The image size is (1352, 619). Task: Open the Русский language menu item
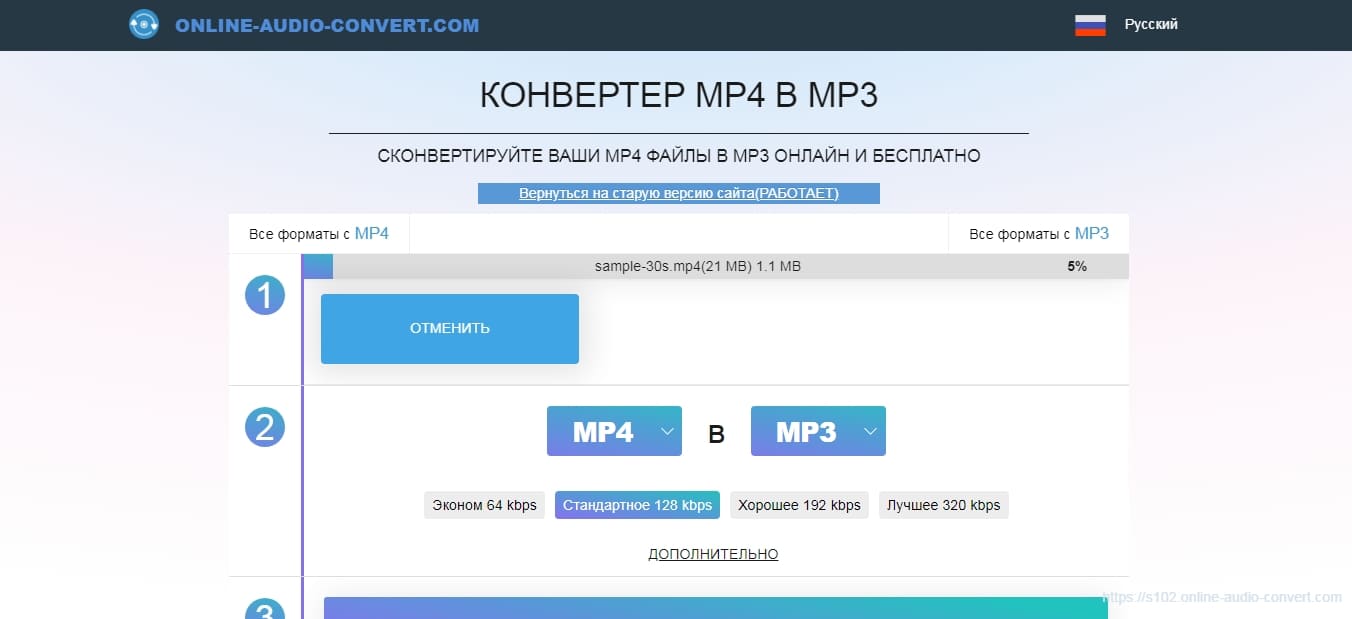[1151, 23]
